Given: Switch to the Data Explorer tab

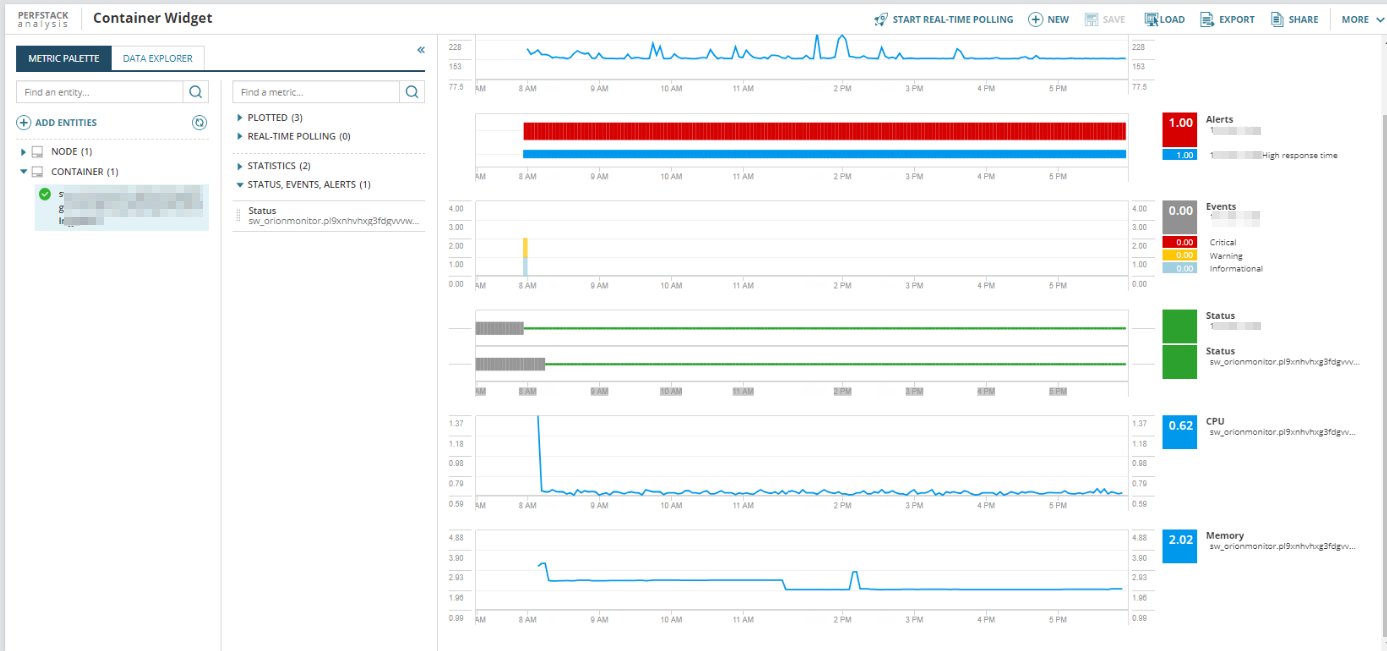Looking at the screenshot, I should click(x=158, y=58).
